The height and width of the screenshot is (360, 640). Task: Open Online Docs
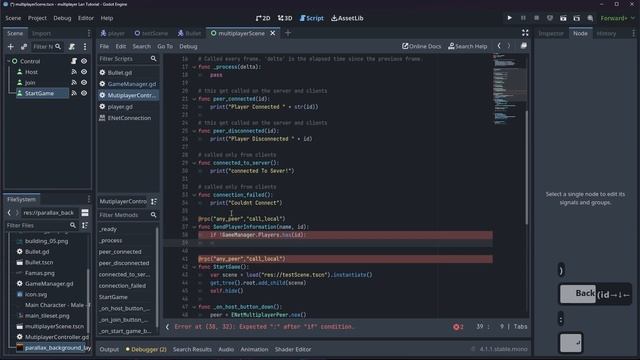tap(422, 47)
